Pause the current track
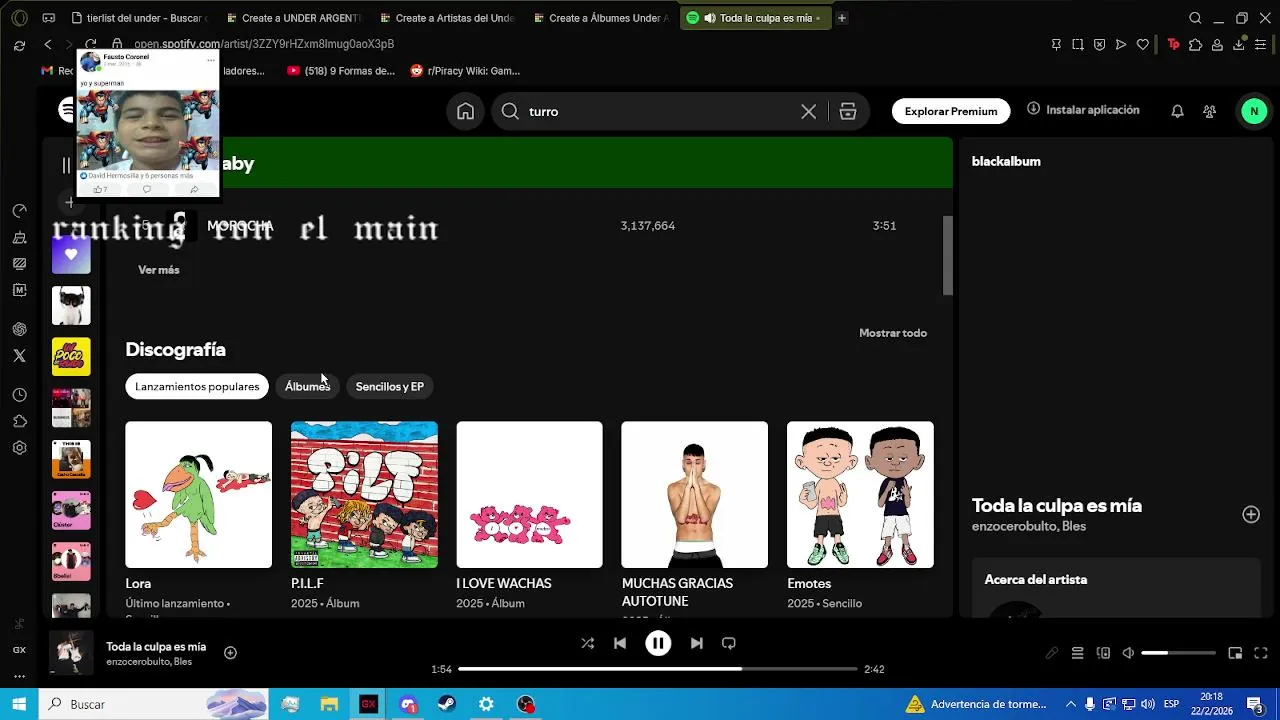 [658, 643]
